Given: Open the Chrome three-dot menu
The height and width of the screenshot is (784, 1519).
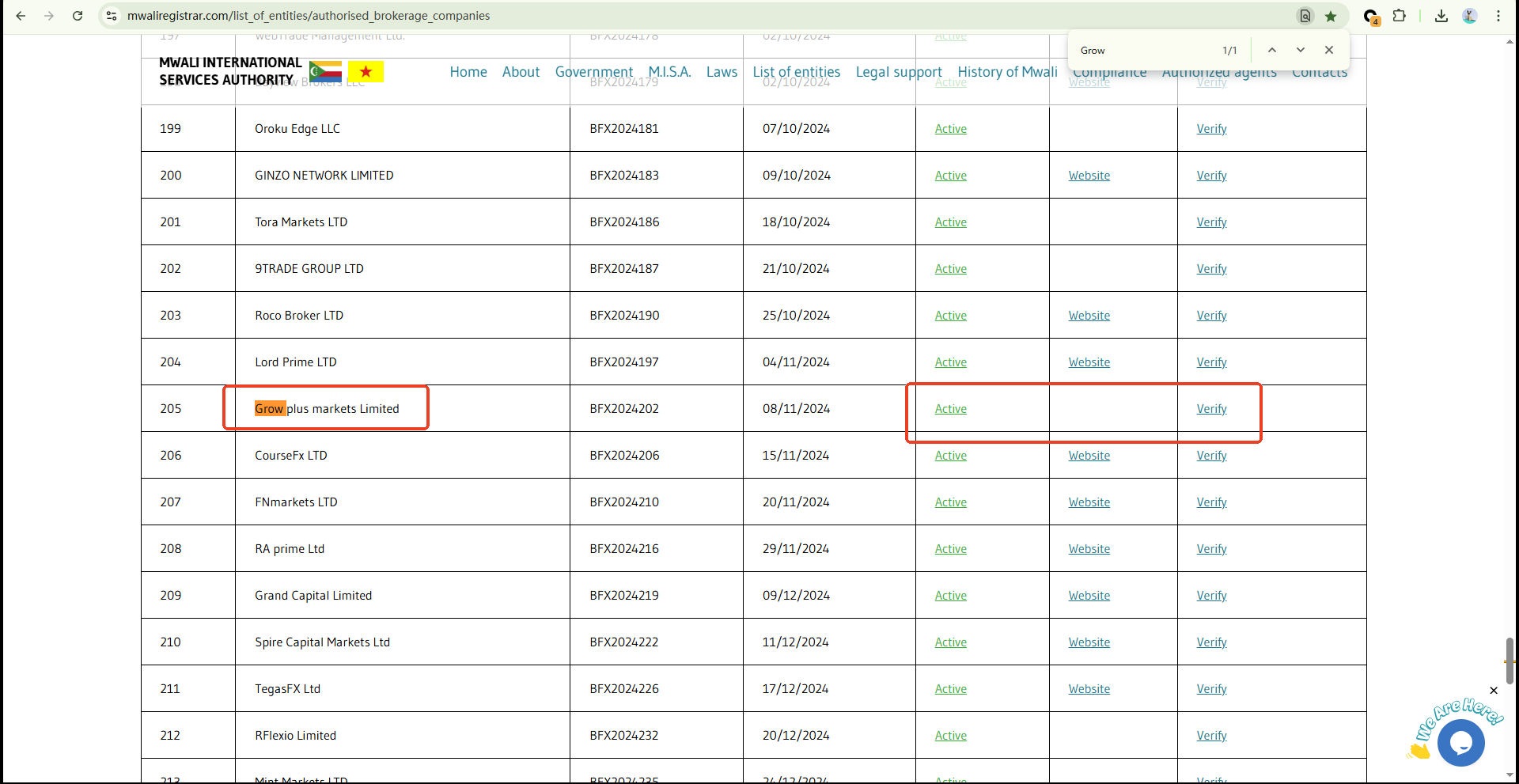Looking at the screenshot, I should click(x=1498, y=16).
